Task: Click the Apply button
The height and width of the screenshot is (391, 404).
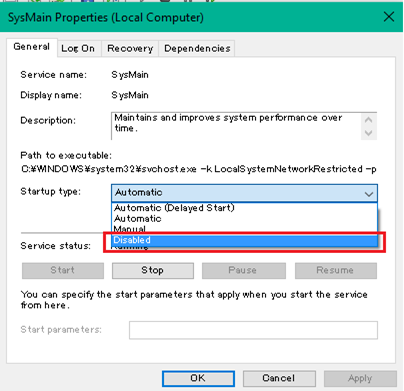Action: 360,378
